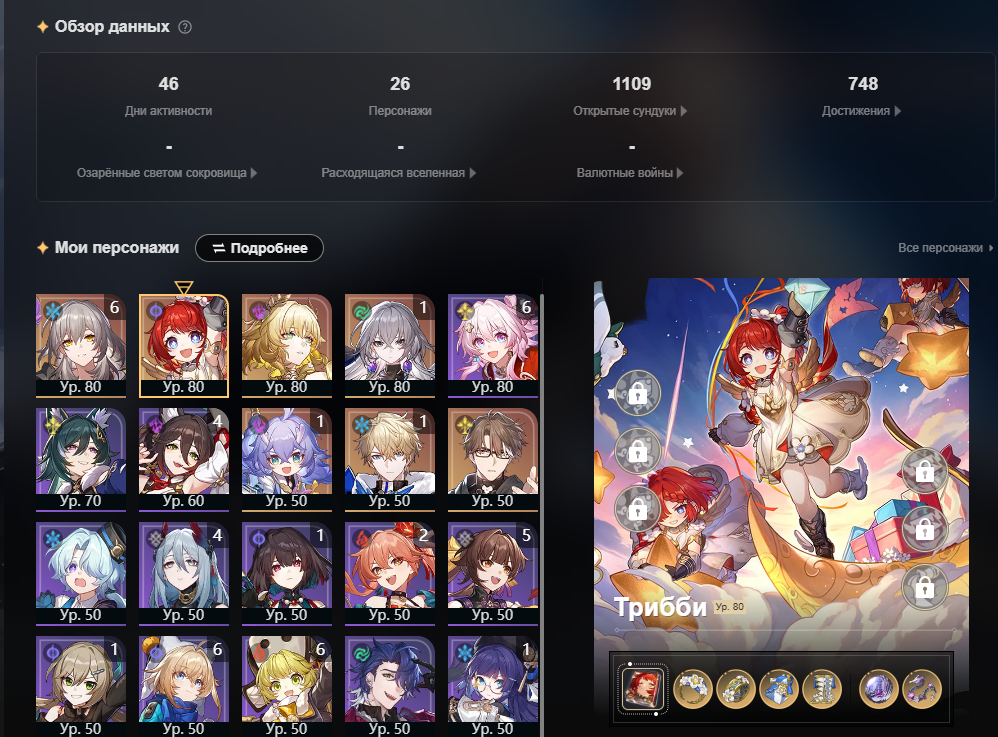Select the yellow-haired fire girl with 6
Screen dimensions: 998x737
tap(287, 686)
